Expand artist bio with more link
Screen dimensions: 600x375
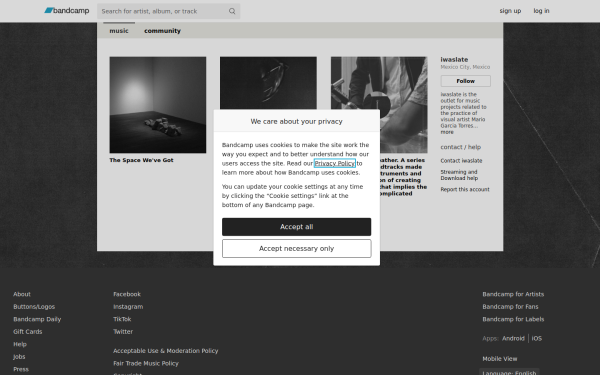tap(447, 132)
